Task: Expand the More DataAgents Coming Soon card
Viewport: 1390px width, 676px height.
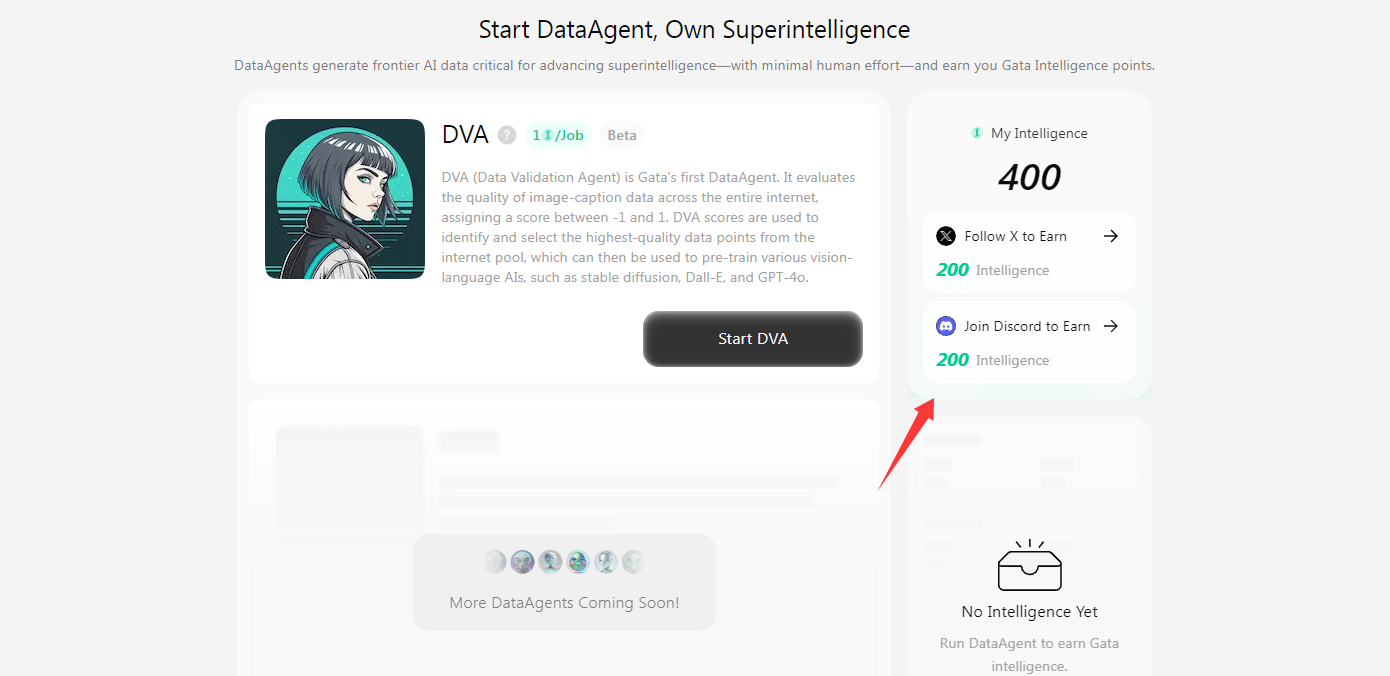Action: [x=564, y=581]
